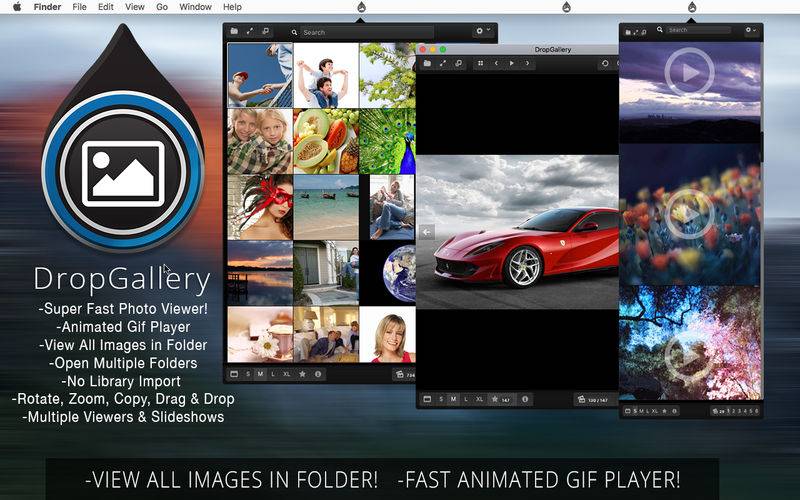Click the new viewer icon in left gallery toolbar

(x=266, y=32)
